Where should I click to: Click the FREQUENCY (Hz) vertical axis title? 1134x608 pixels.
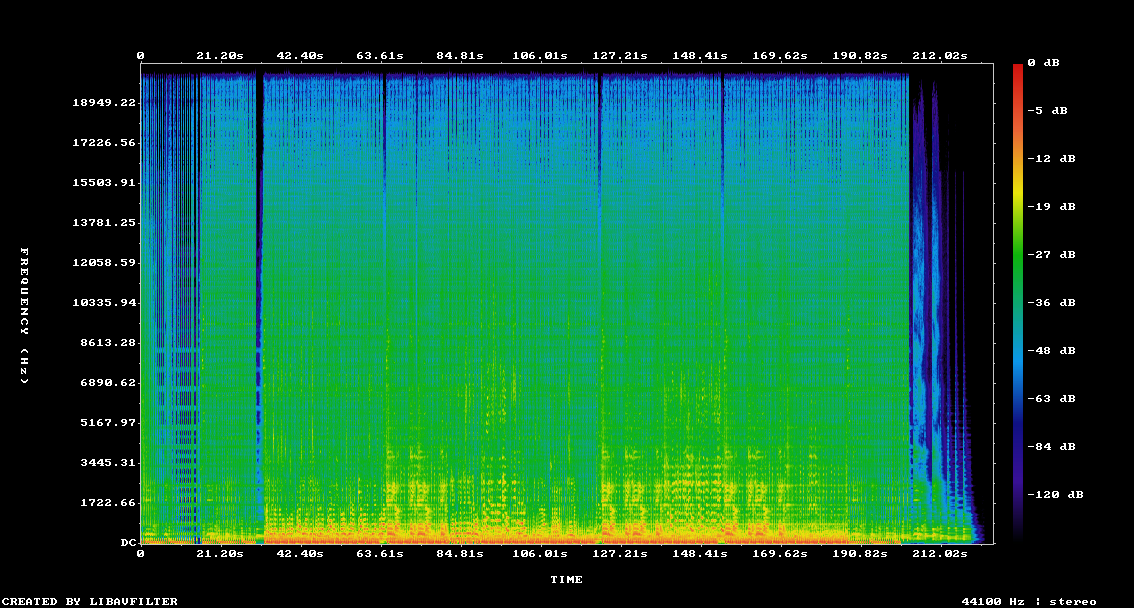point(25,316)
